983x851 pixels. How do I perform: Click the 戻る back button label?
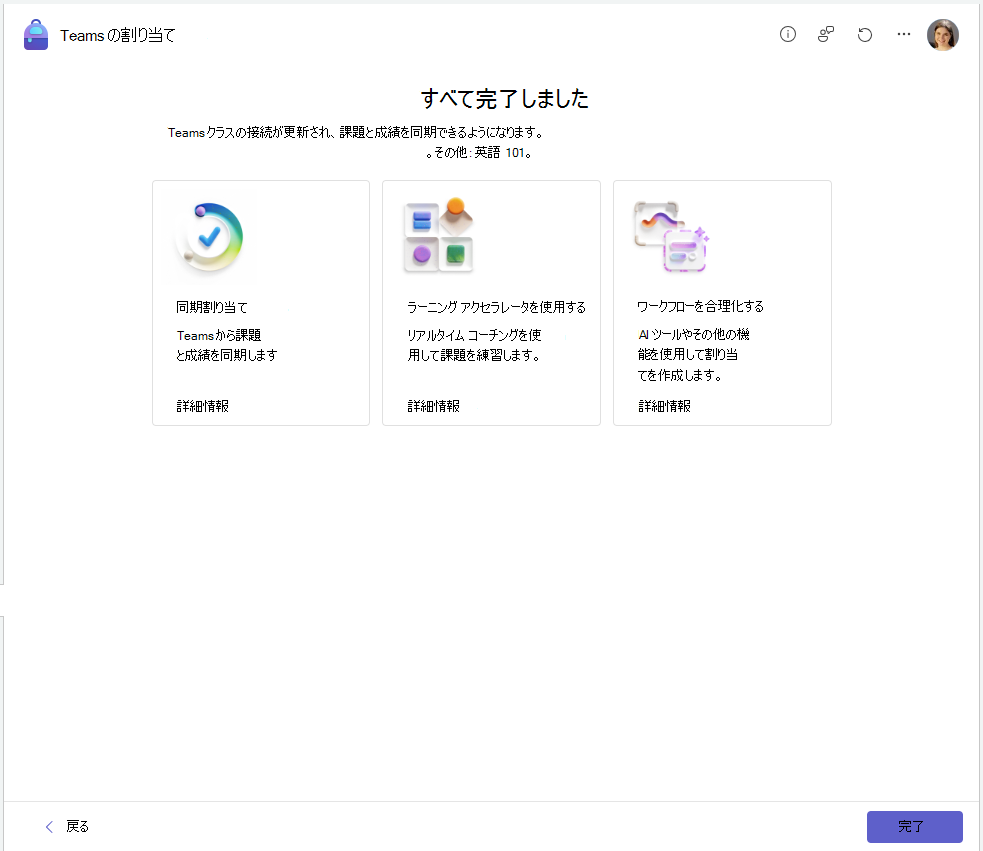78,827
